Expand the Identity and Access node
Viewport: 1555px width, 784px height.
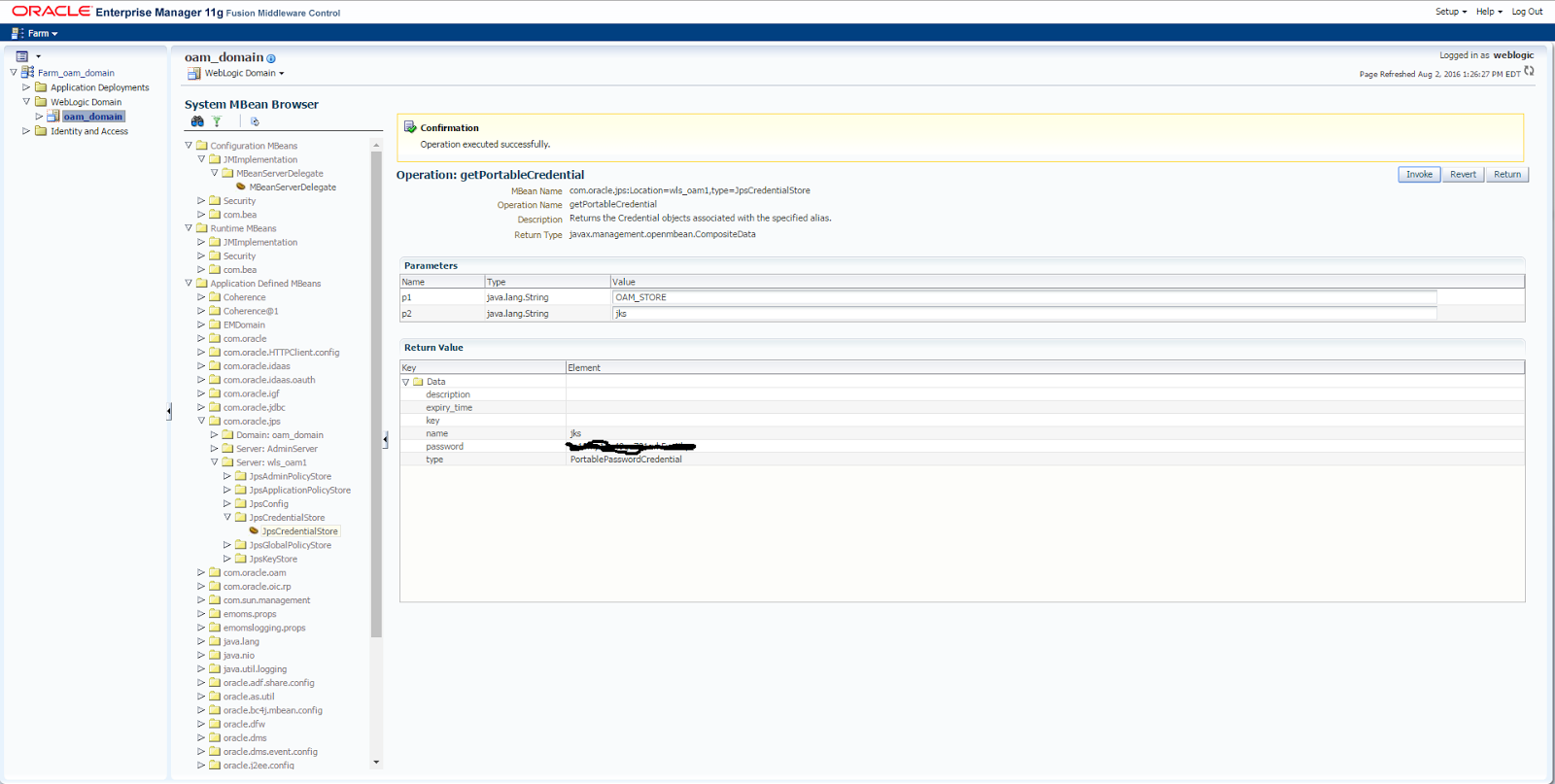(x=26, y=130)
